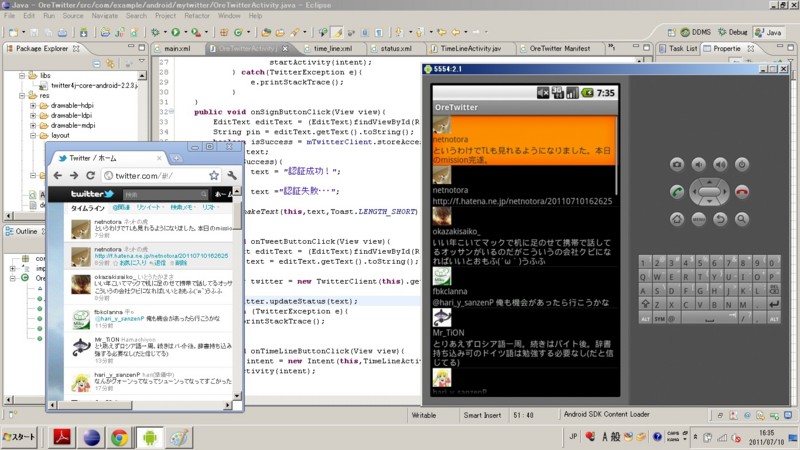
Task: Click the Print icon in Eclipse toolbar
Action: click(62, 32)
